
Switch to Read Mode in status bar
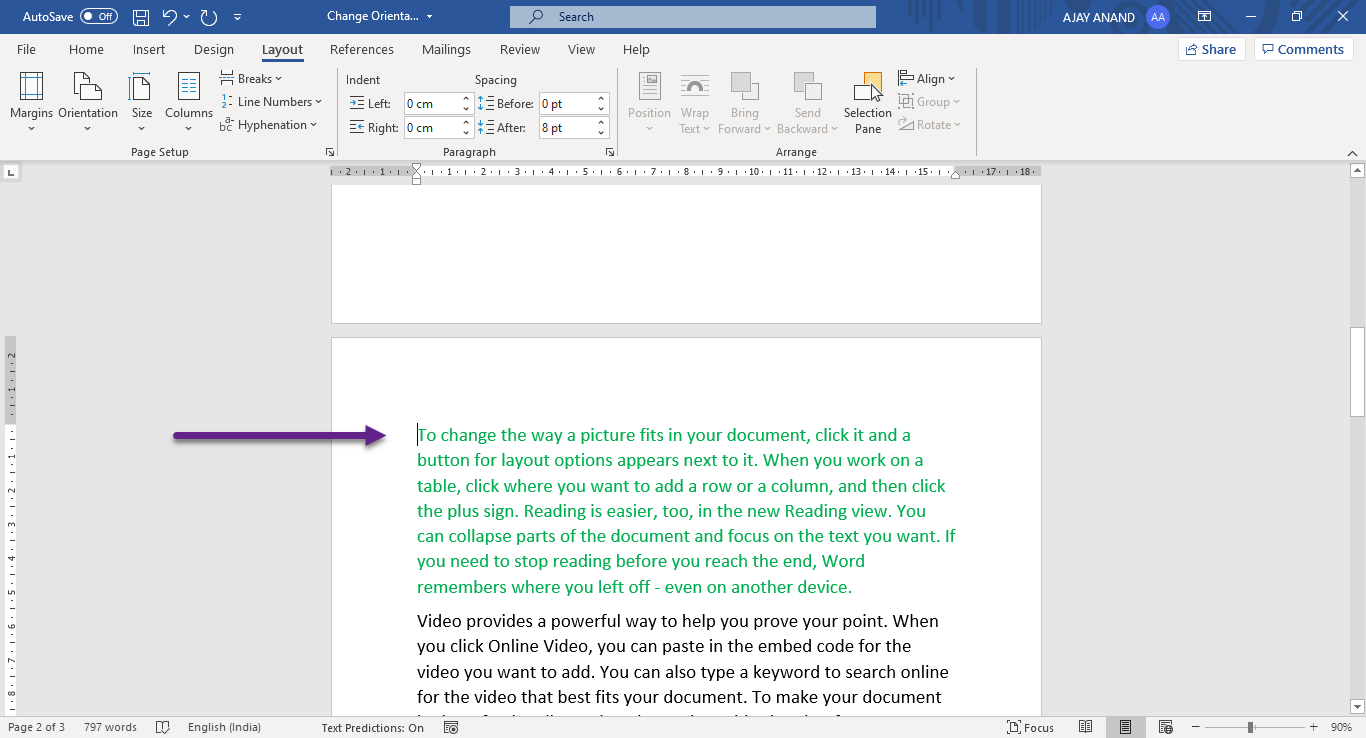click(x=1086, y=727)
